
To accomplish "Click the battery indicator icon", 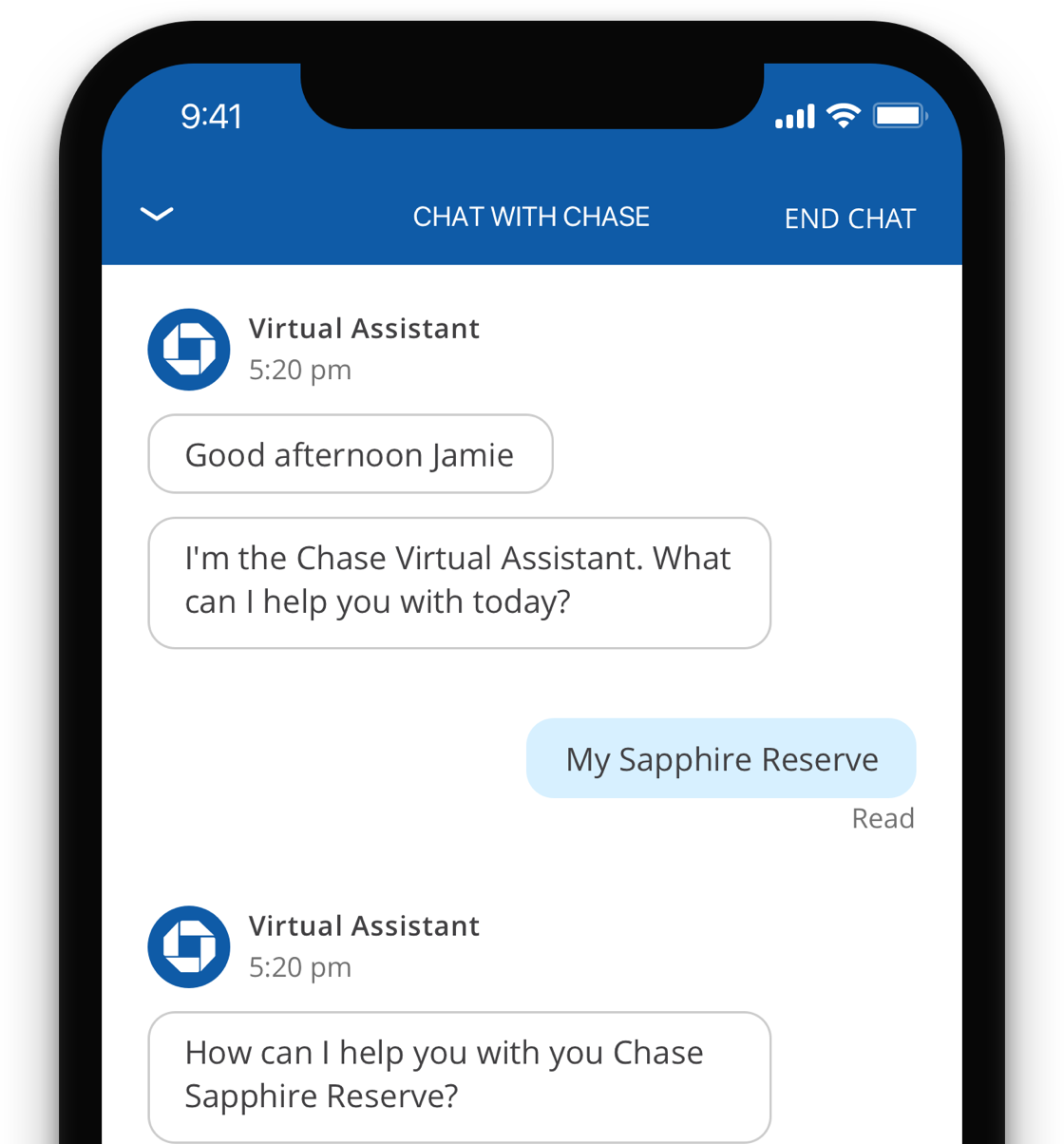I will coord(901,116).
